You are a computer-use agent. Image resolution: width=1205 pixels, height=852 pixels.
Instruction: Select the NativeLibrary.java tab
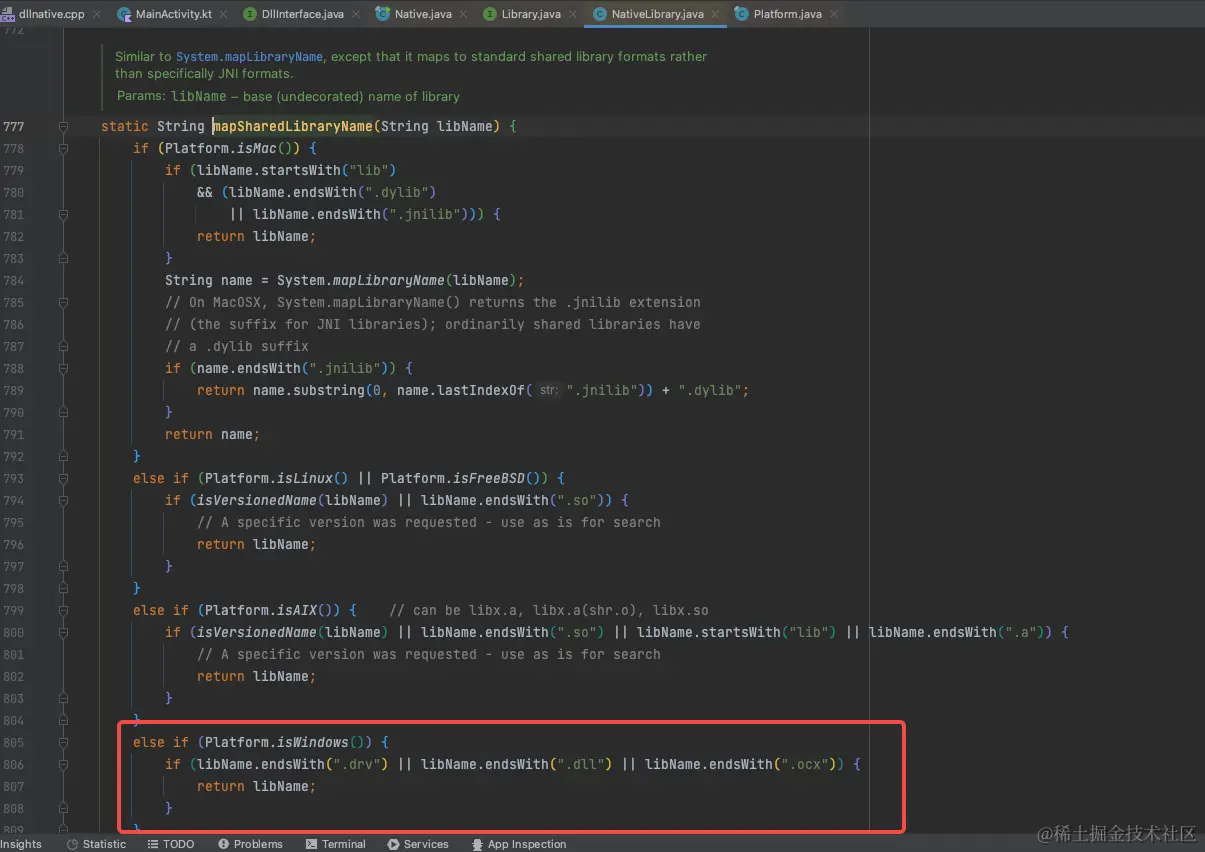click(x=656, y=14)
